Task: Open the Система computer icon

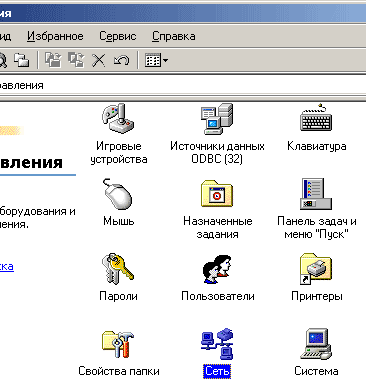Action: tap(316, 344)
